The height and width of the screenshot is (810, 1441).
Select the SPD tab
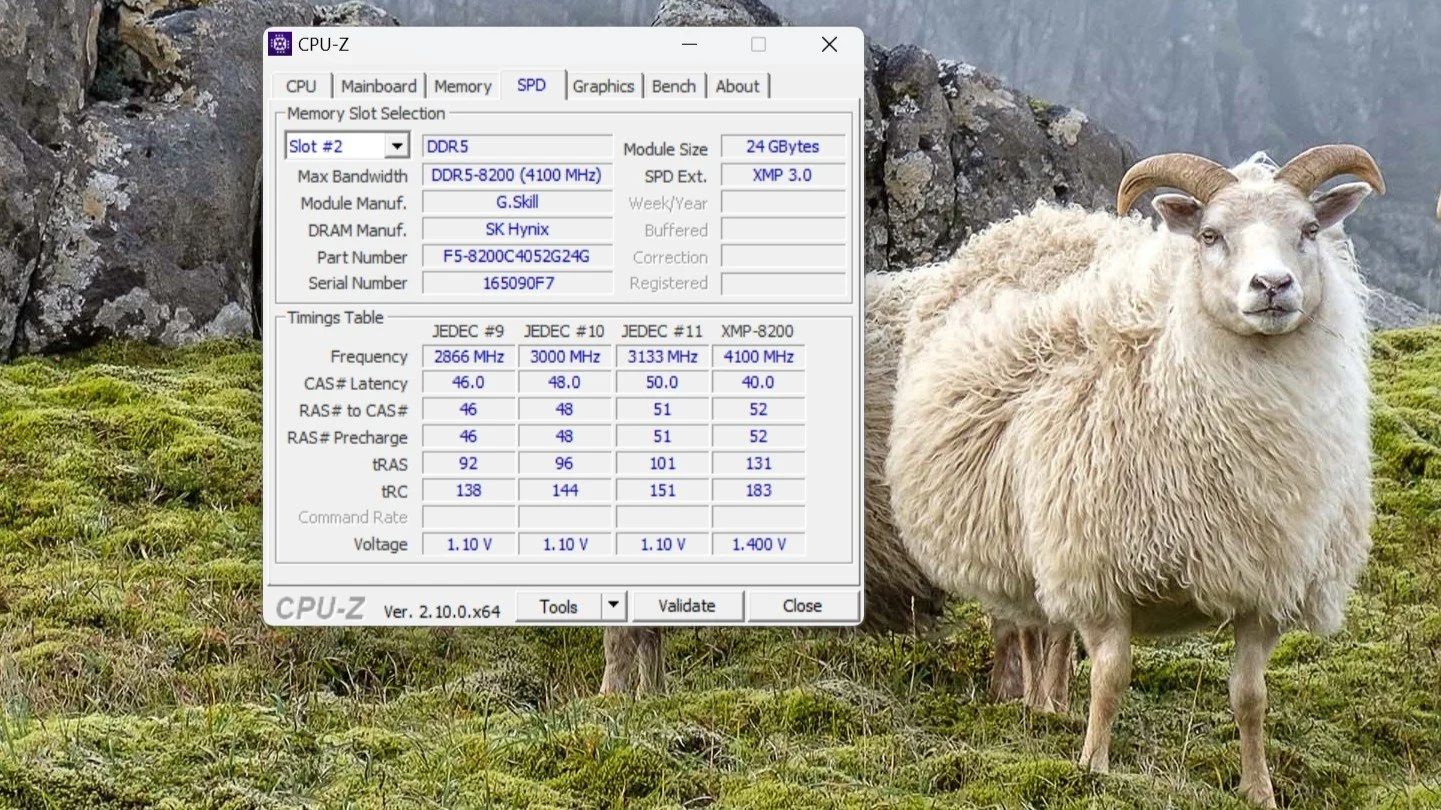tap(532, 85)
